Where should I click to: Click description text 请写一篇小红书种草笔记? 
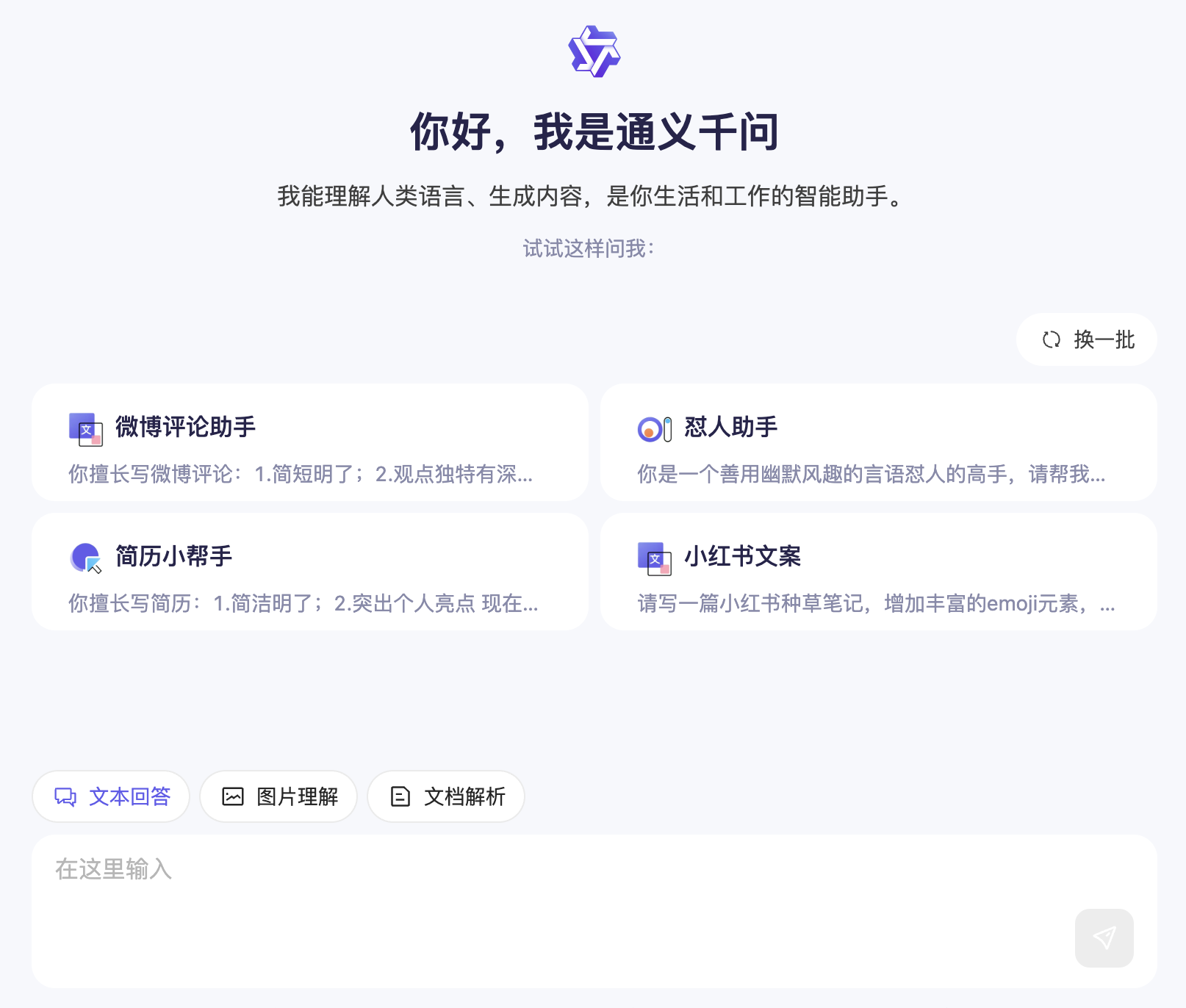pos(876,604)
